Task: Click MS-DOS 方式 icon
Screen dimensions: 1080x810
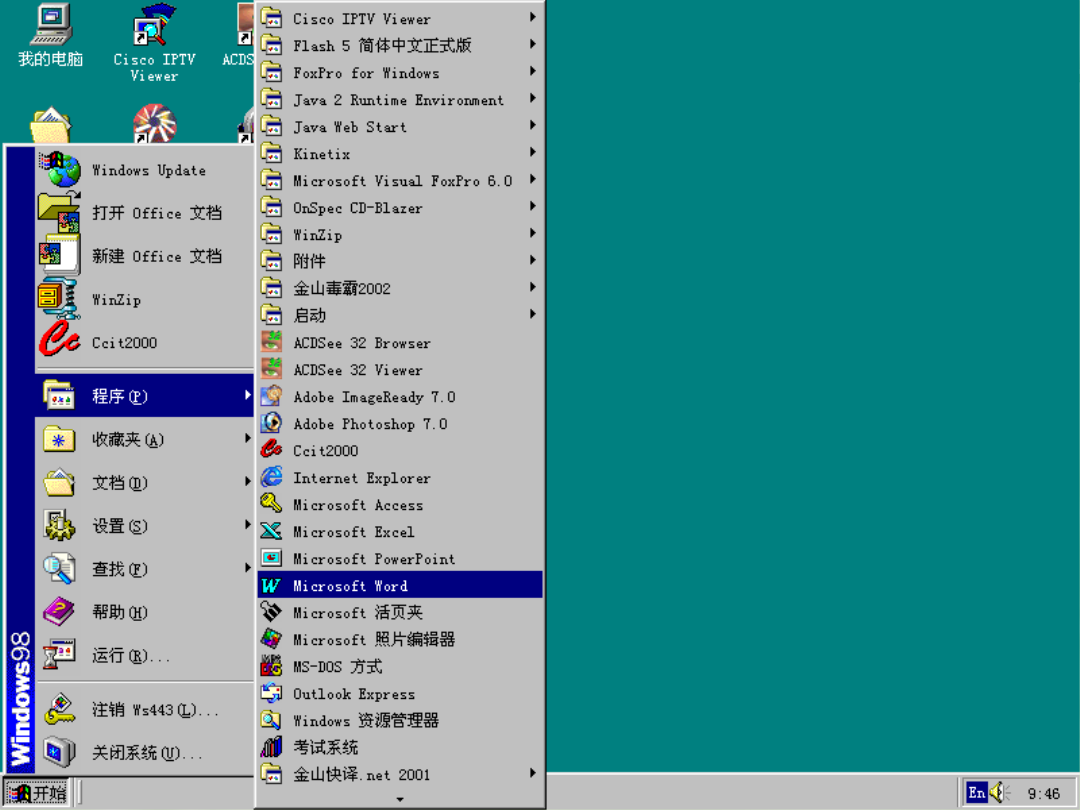Action: (271, 666)
